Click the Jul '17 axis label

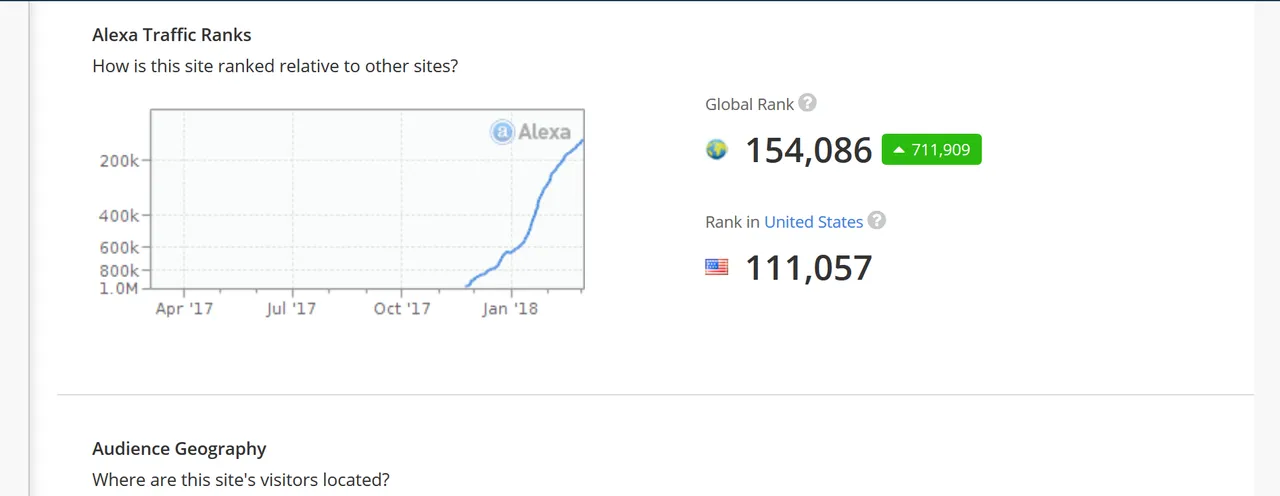tap(291, 308)
